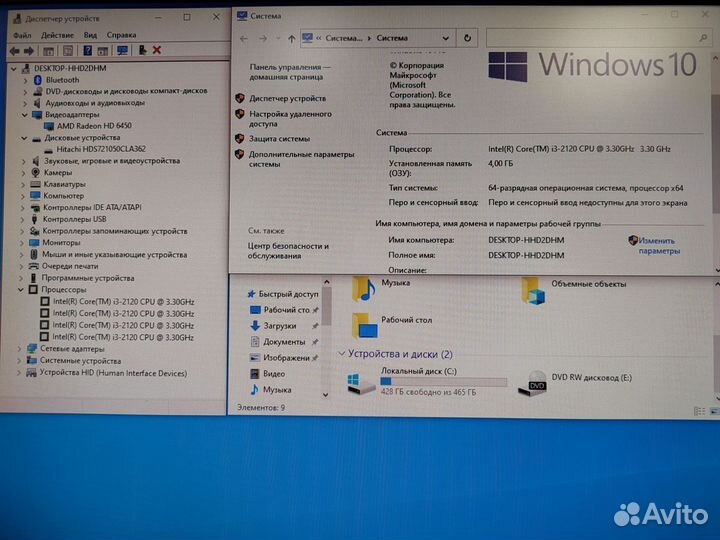Screen dimensions: 720x540
Task: Expand the Системные устройства category
Action: point(19,360)
